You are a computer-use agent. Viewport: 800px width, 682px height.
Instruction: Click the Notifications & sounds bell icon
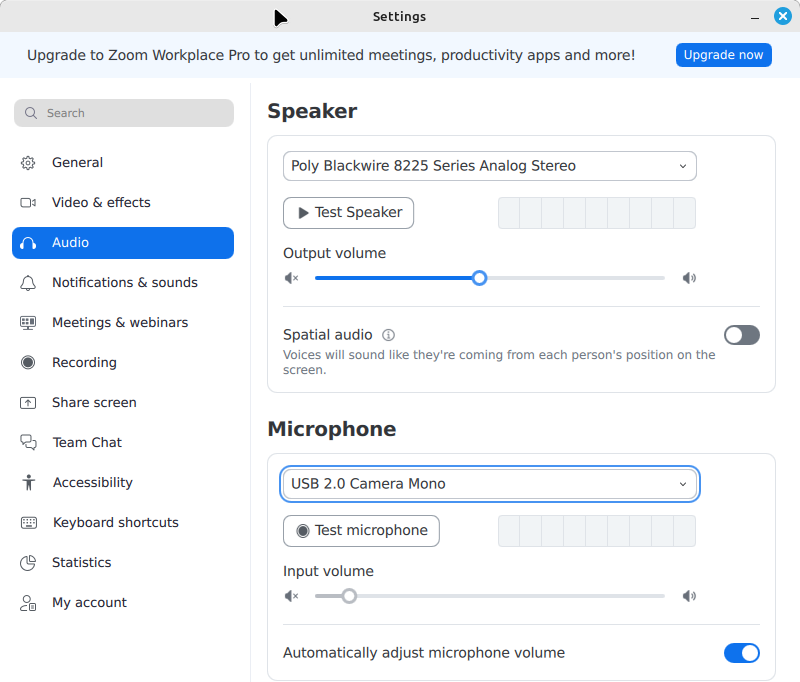[x=28, y=283]
